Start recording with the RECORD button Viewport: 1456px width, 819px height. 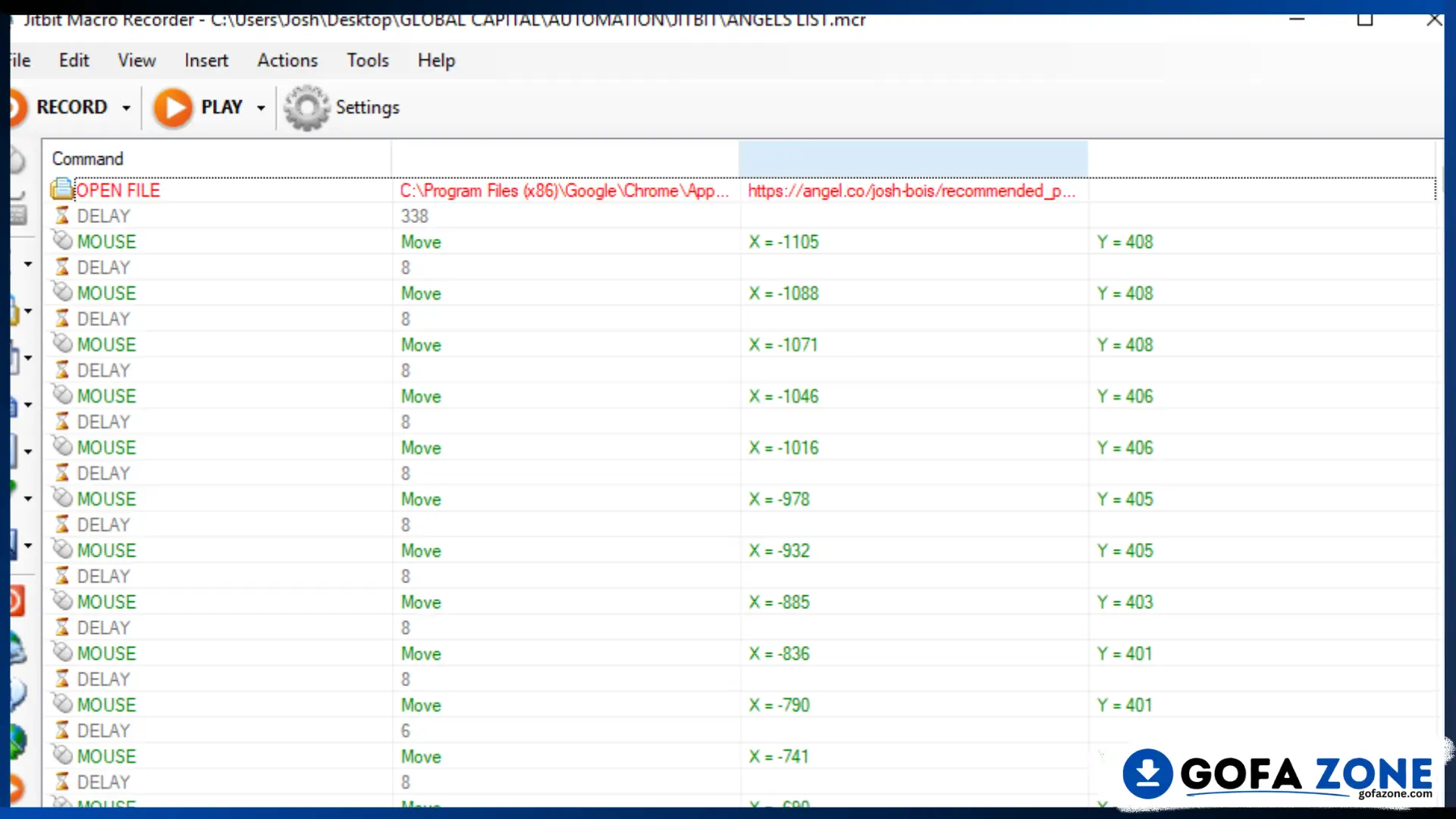59,108
